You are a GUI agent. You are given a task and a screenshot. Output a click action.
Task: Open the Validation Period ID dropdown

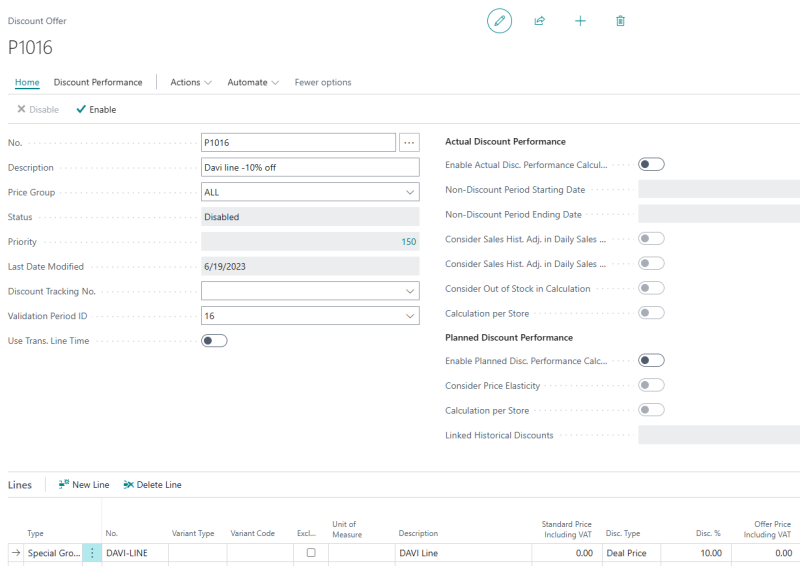coord(410,316)
